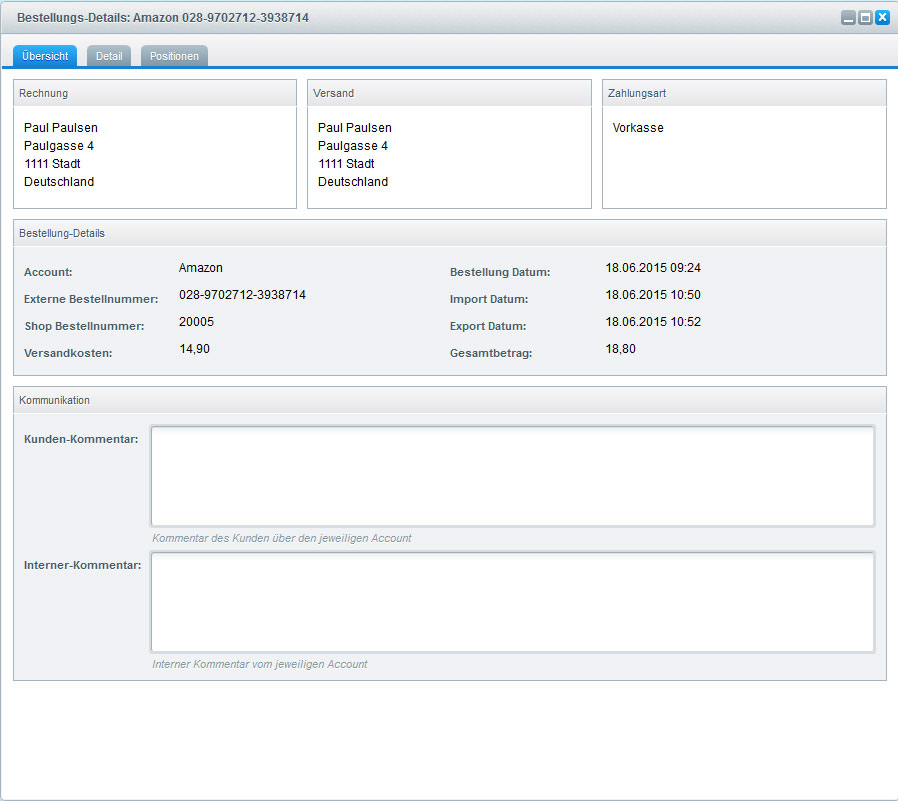Close the Bestellungs-Details window
898x801 pixels.
pos(882,18)
